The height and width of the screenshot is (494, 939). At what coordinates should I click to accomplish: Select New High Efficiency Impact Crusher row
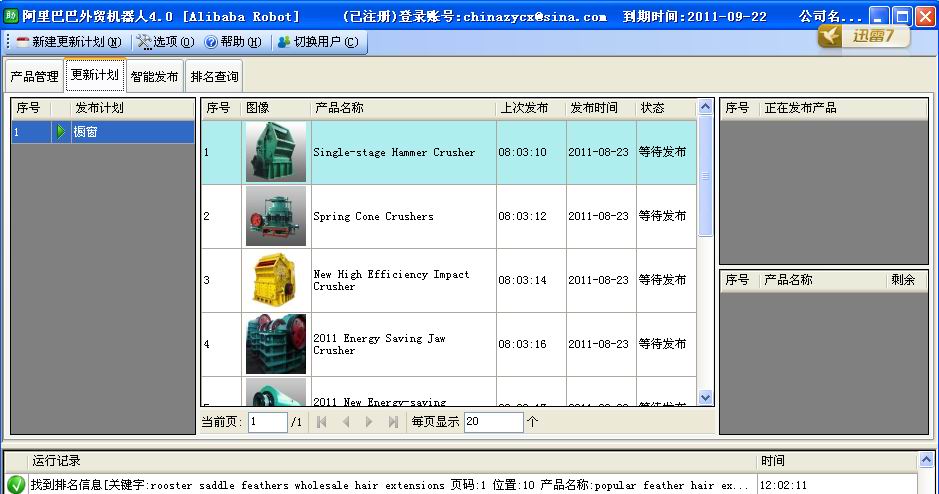[449, 280]
